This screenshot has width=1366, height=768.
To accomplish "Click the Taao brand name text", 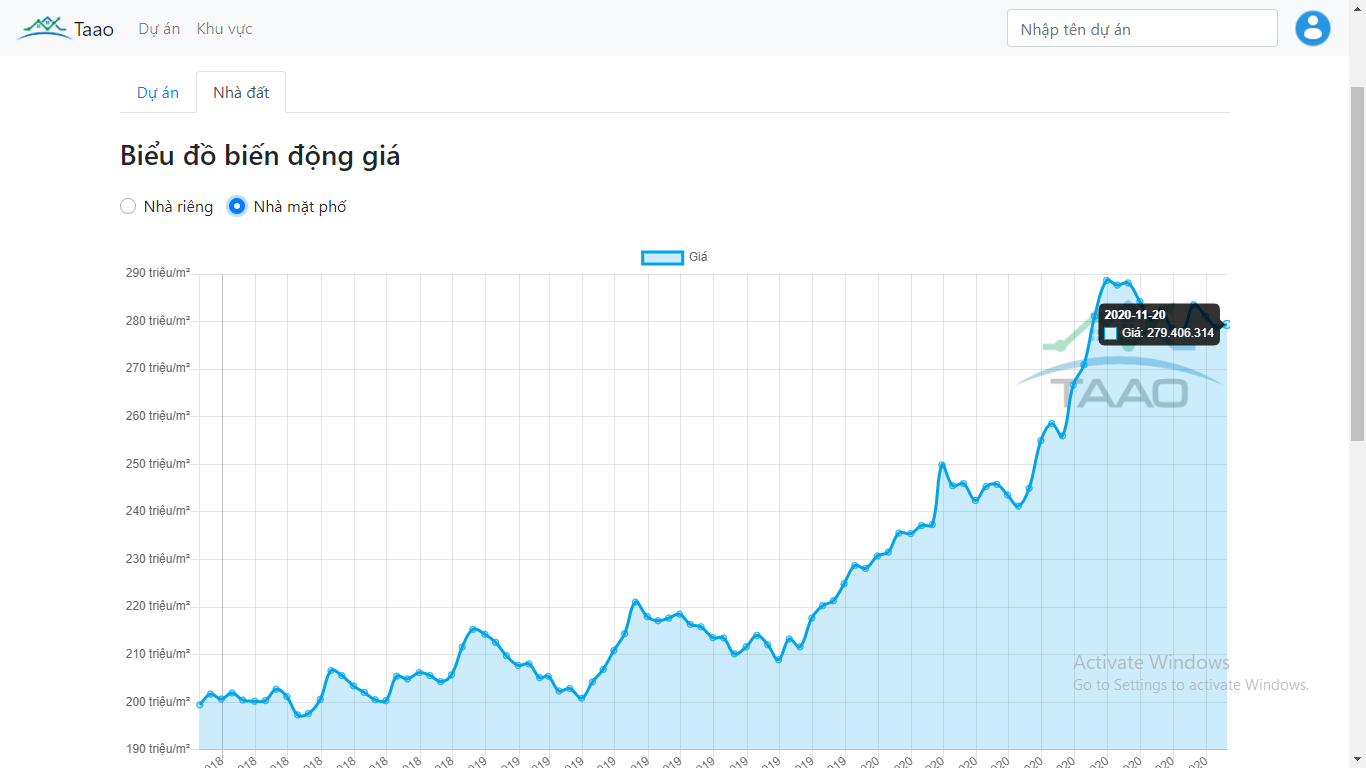I will (x=94, y=30).
